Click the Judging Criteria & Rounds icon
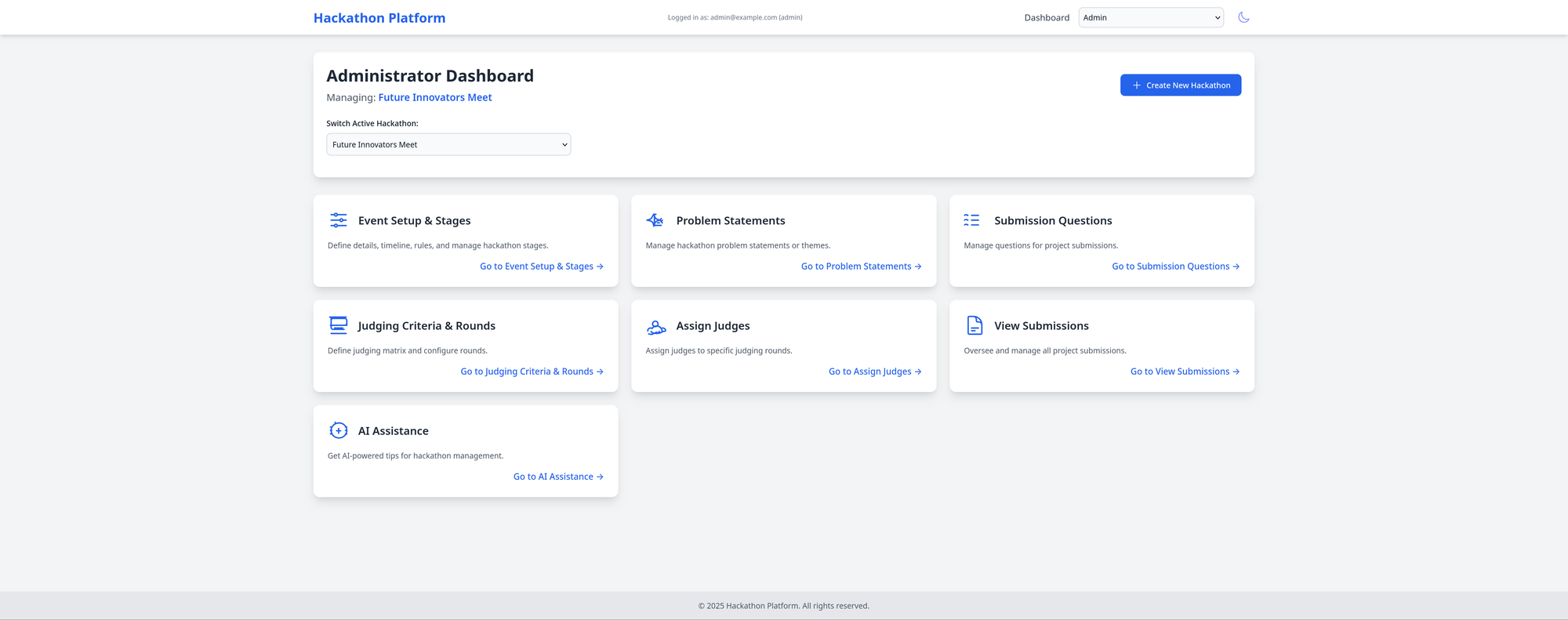The width and height of the screenshot is (1568, 620). [338, 325]
